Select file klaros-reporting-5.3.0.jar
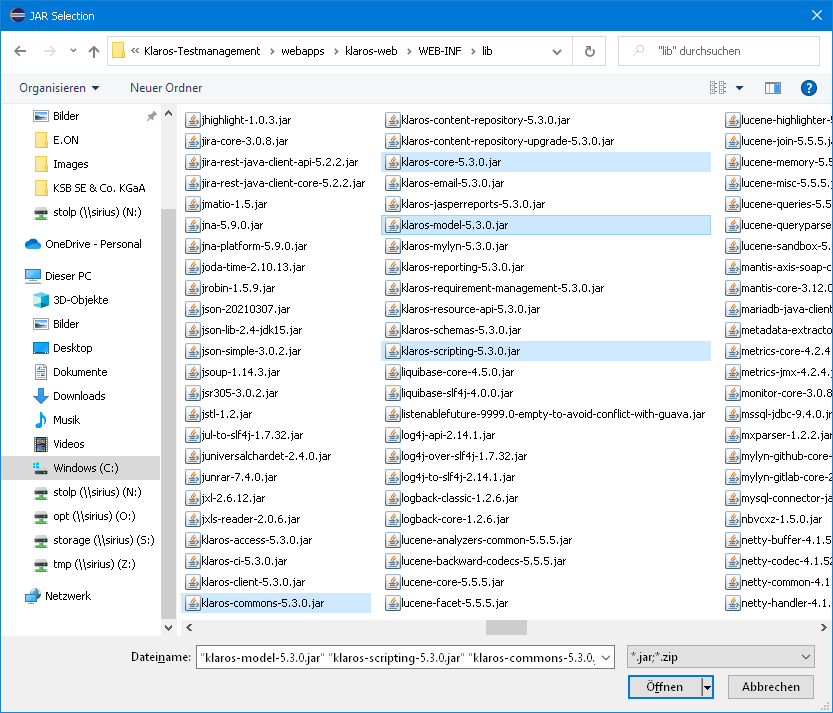This screenshot has width=833, height=713. [x=463, y=267]
